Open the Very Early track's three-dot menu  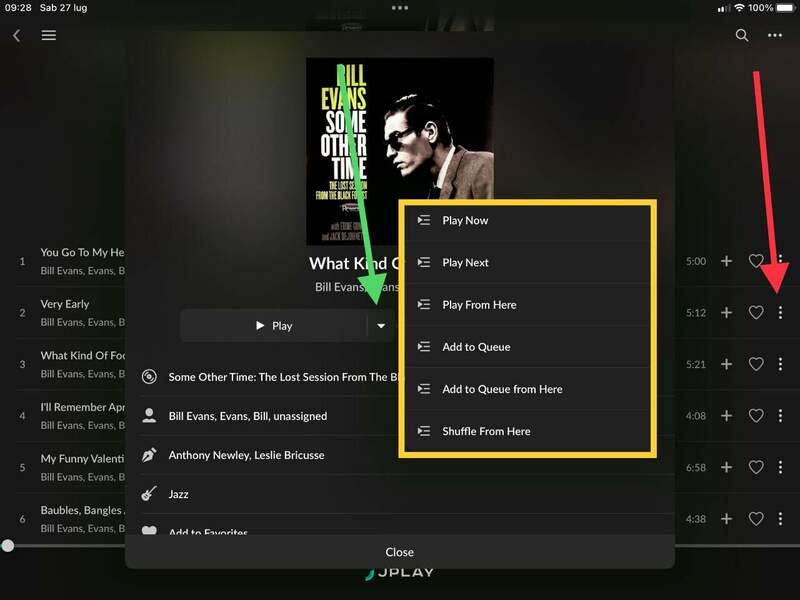pyautogui.click(x=780, y=313)
